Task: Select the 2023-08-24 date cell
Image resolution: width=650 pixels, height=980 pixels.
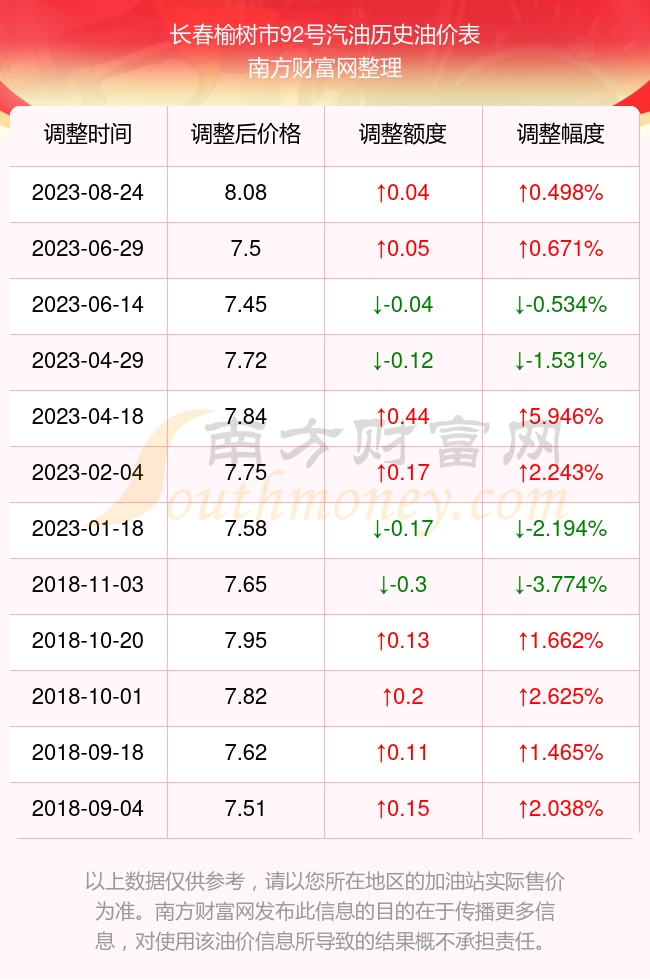Action: tap(88, 192)
